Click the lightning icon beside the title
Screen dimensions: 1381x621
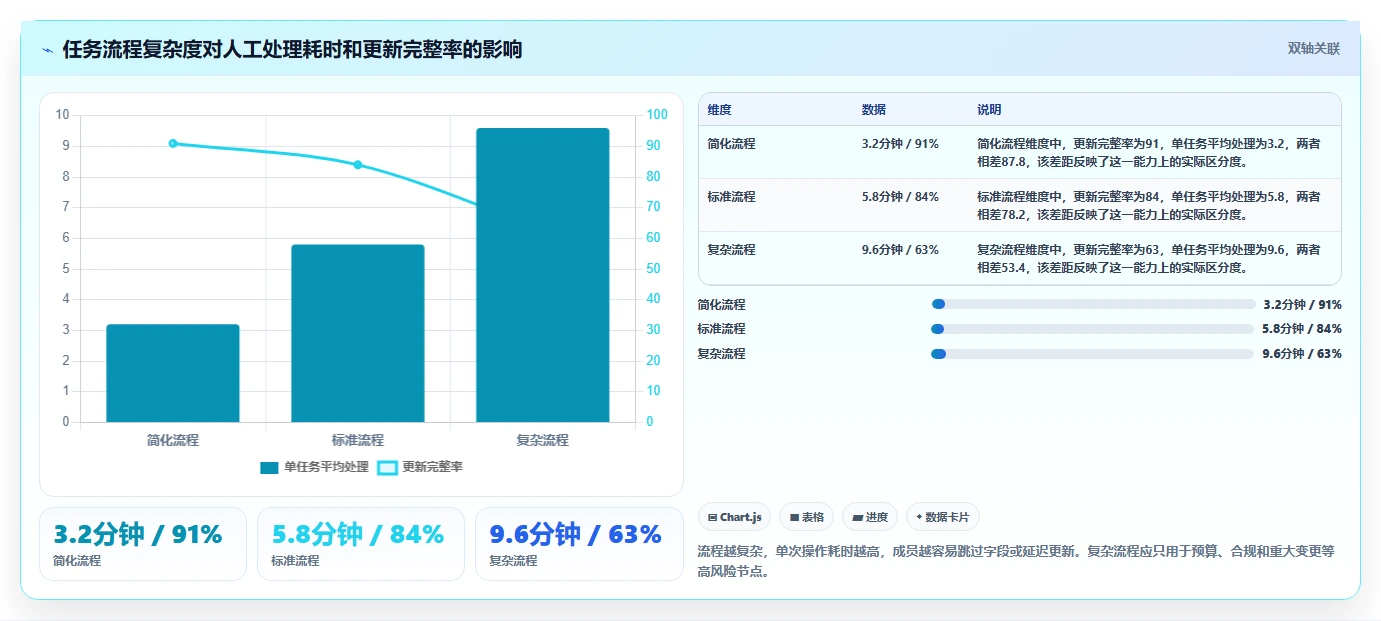[47, 50]
